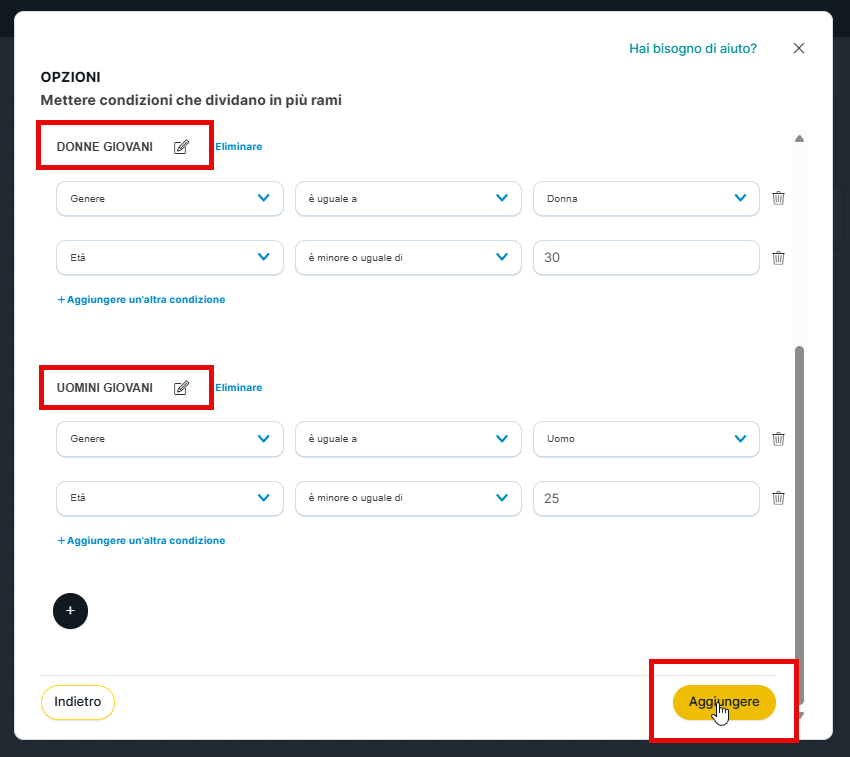This screenshot has height=757, width=850.
Task: Change operator 'è minore o uguale di' for age 30
Action: point(408,258)
